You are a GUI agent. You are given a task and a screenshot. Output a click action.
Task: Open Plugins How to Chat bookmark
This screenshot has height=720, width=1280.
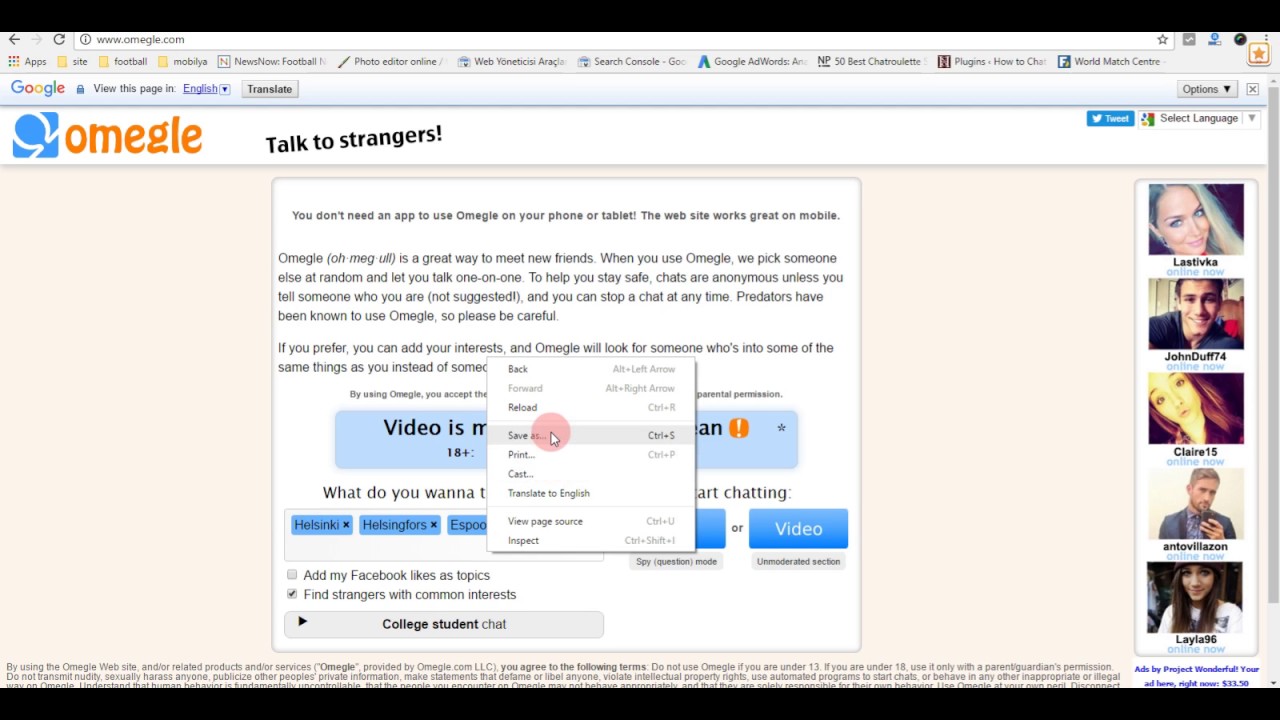[992, 61]
